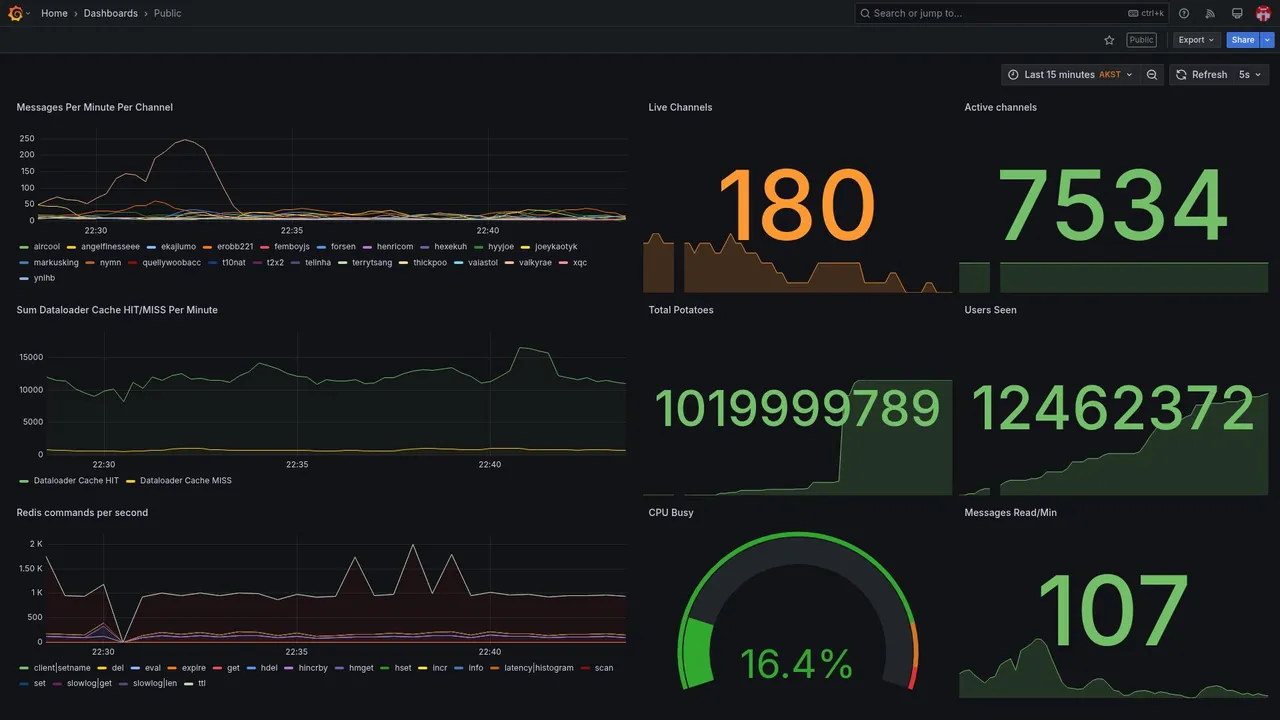Click the Sum Dataloader Cache HIT/MISS title

tap(117, 310)
